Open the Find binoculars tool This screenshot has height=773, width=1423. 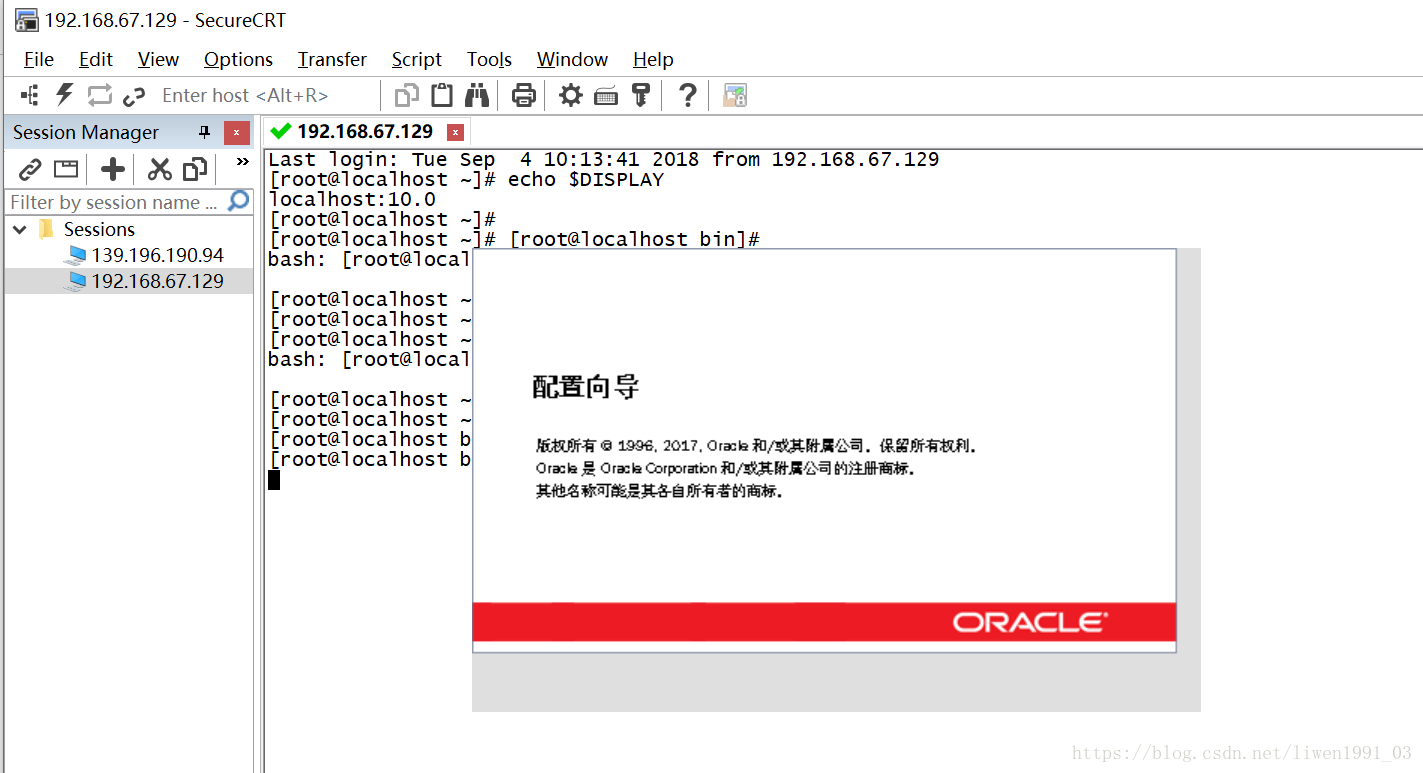[x=477, y=95]
